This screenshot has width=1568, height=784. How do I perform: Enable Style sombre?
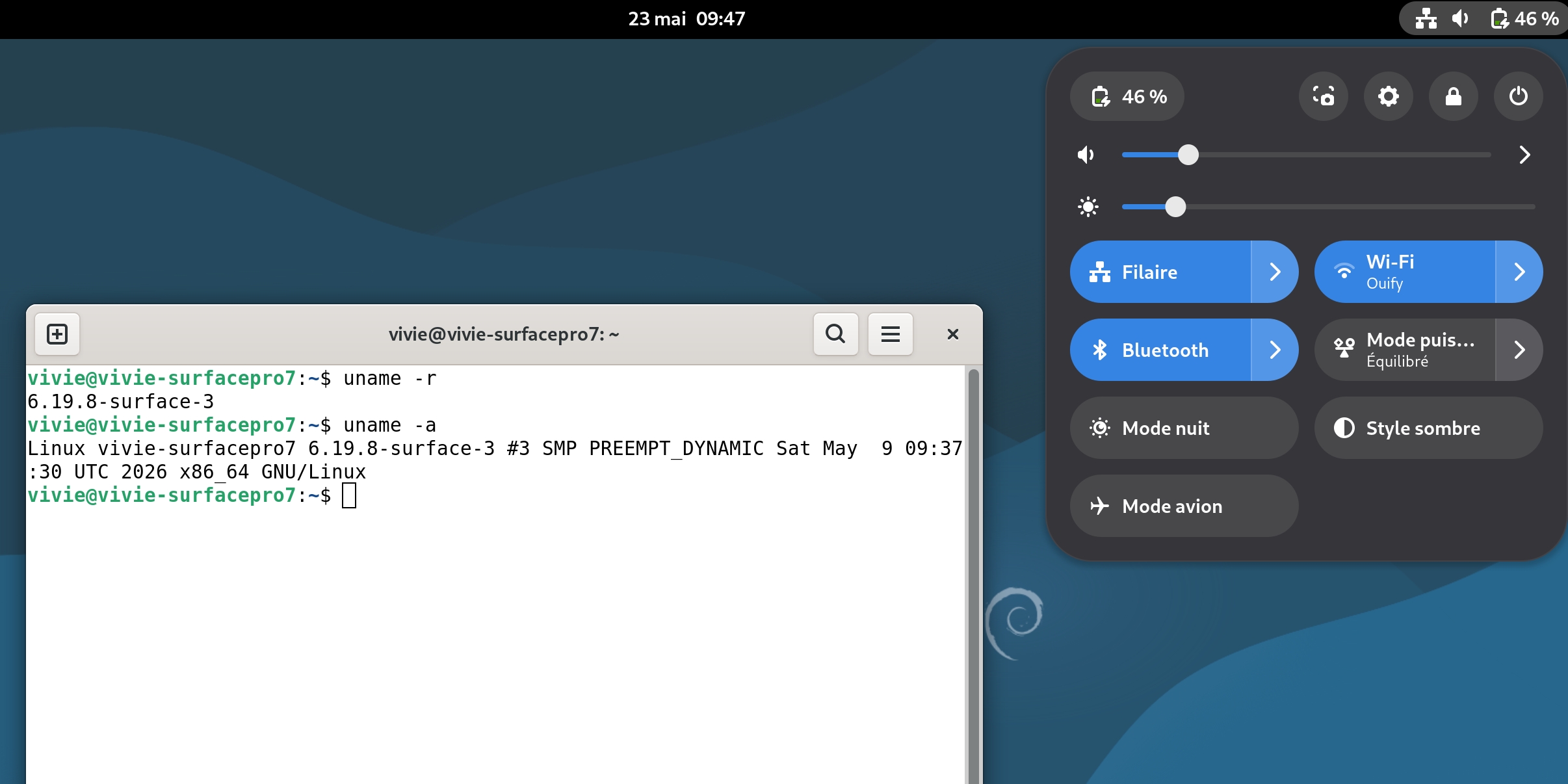(1429, 428)
